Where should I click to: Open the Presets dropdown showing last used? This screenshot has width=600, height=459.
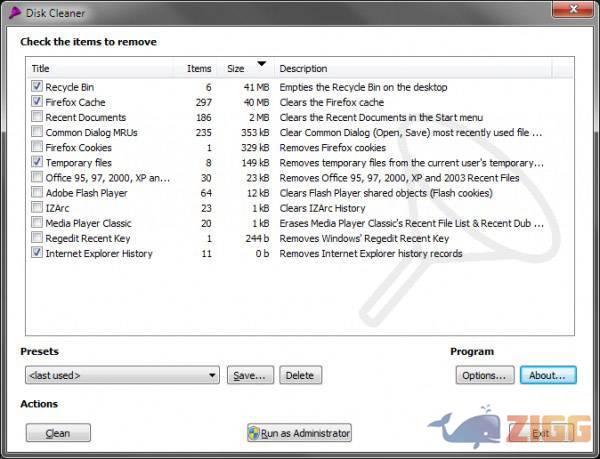(122, 375)
